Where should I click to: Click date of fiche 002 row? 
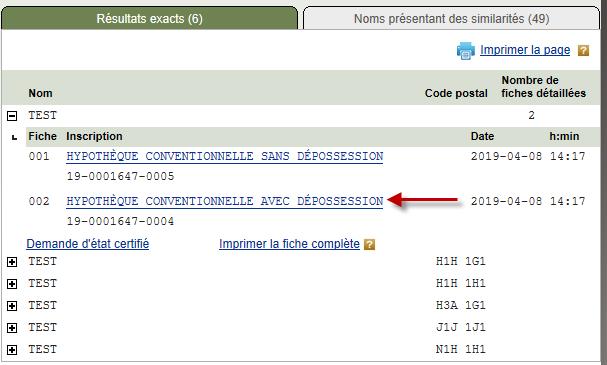click(x=506, y=201)
